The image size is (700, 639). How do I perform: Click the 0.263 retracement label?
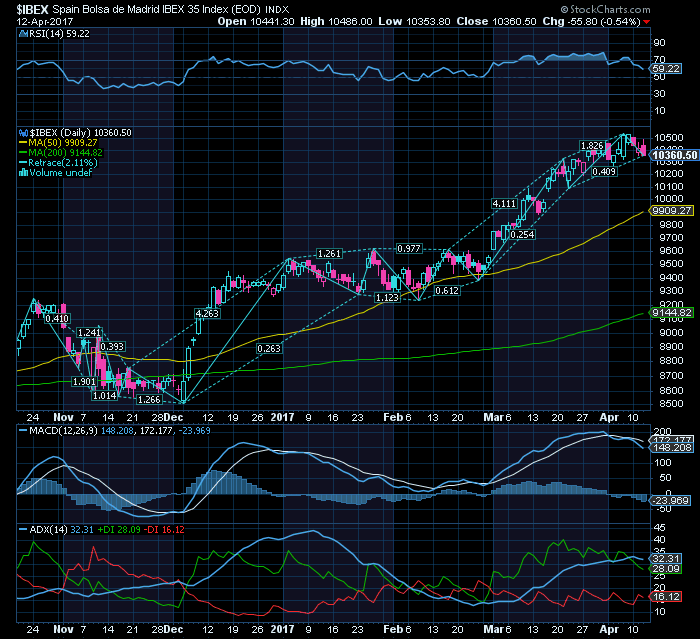tap(269, 348)
